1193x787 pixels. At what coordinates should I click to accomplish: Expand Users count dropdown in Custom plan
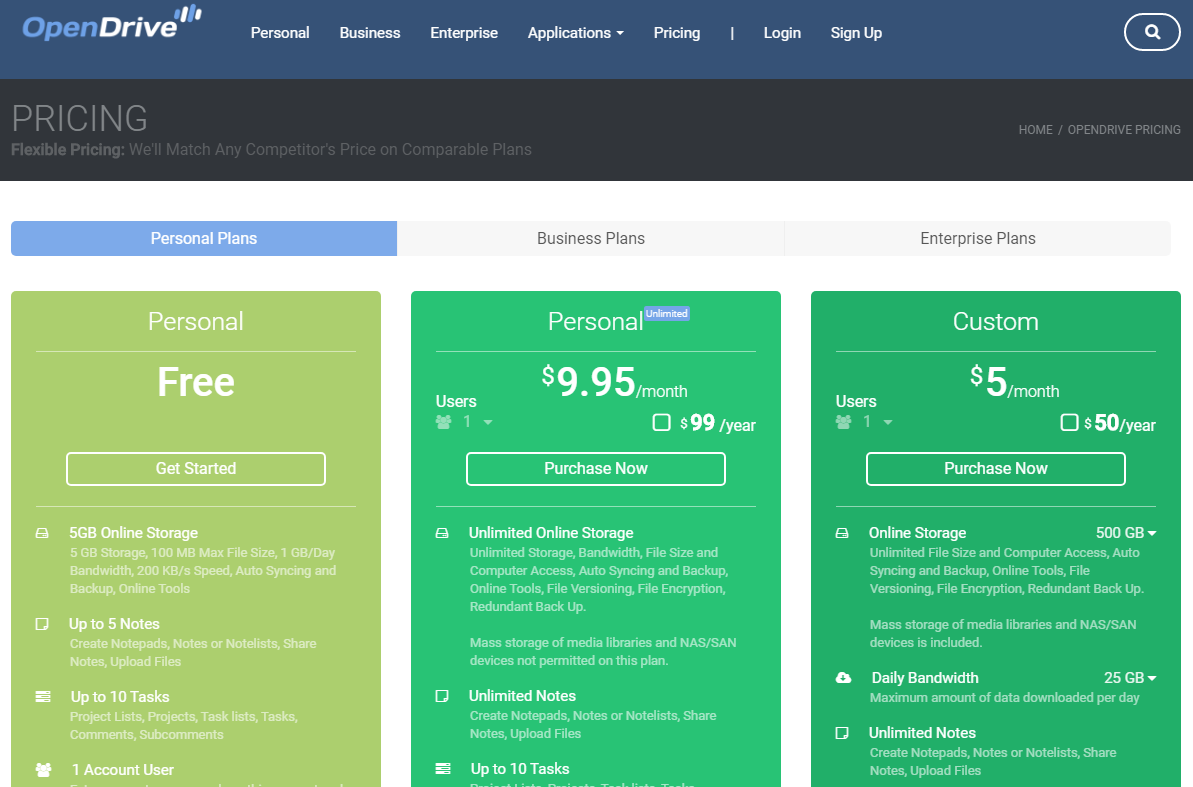click(877, 422)
